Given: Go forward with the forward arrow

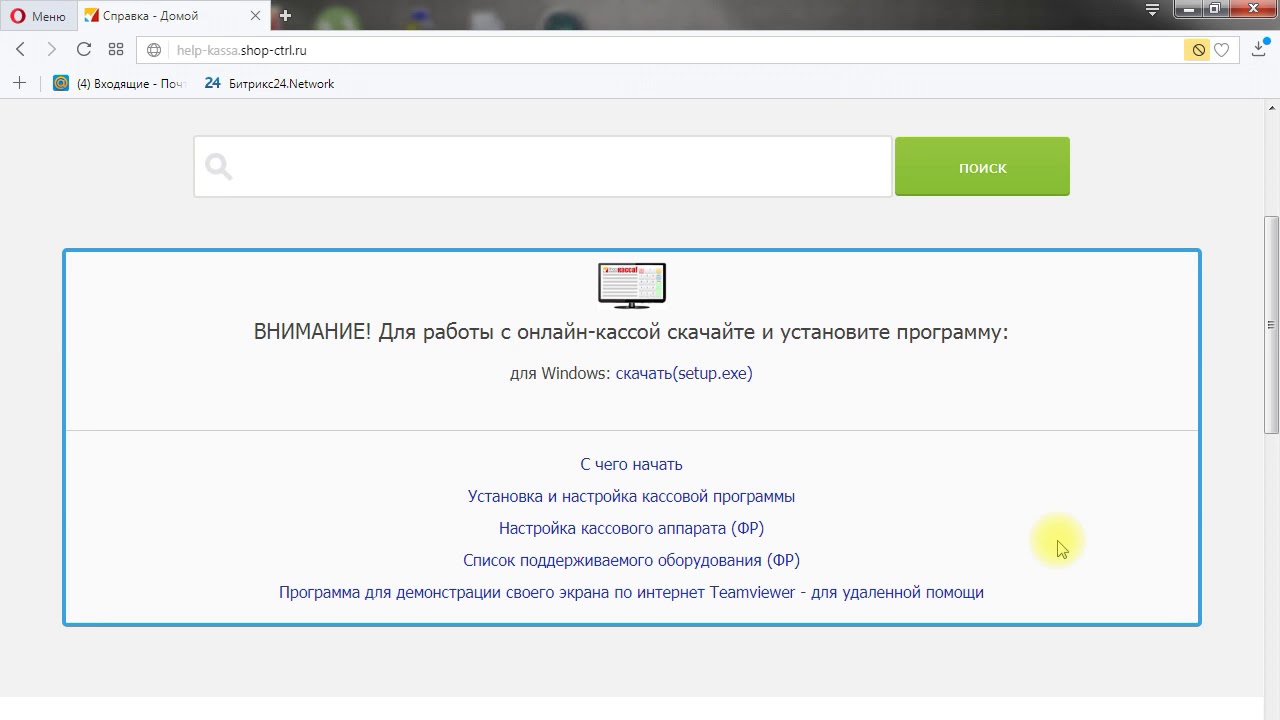Looking at the screenshot, I should [52, 49].
